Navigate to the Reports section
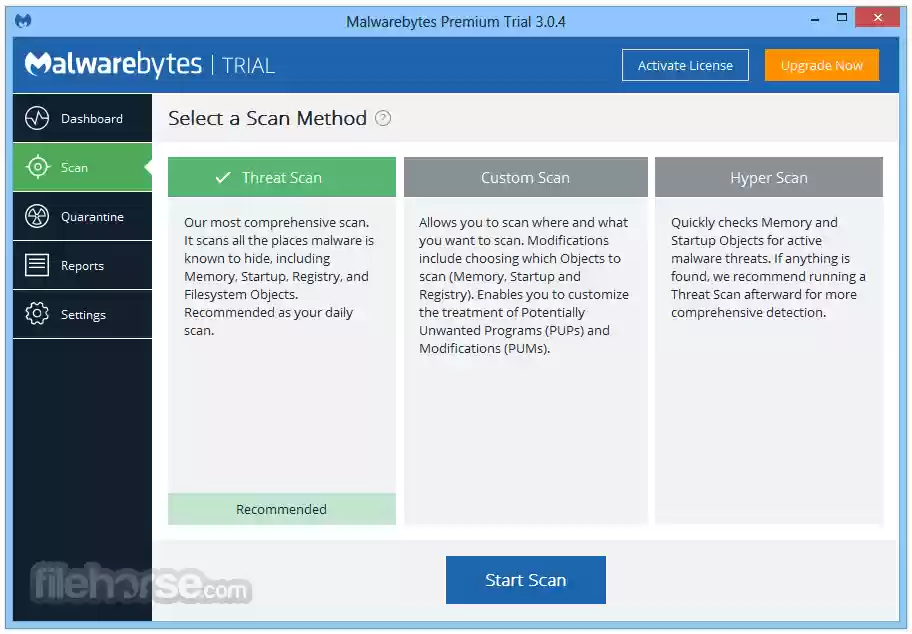Screen dimensions: 912x634 82,265
